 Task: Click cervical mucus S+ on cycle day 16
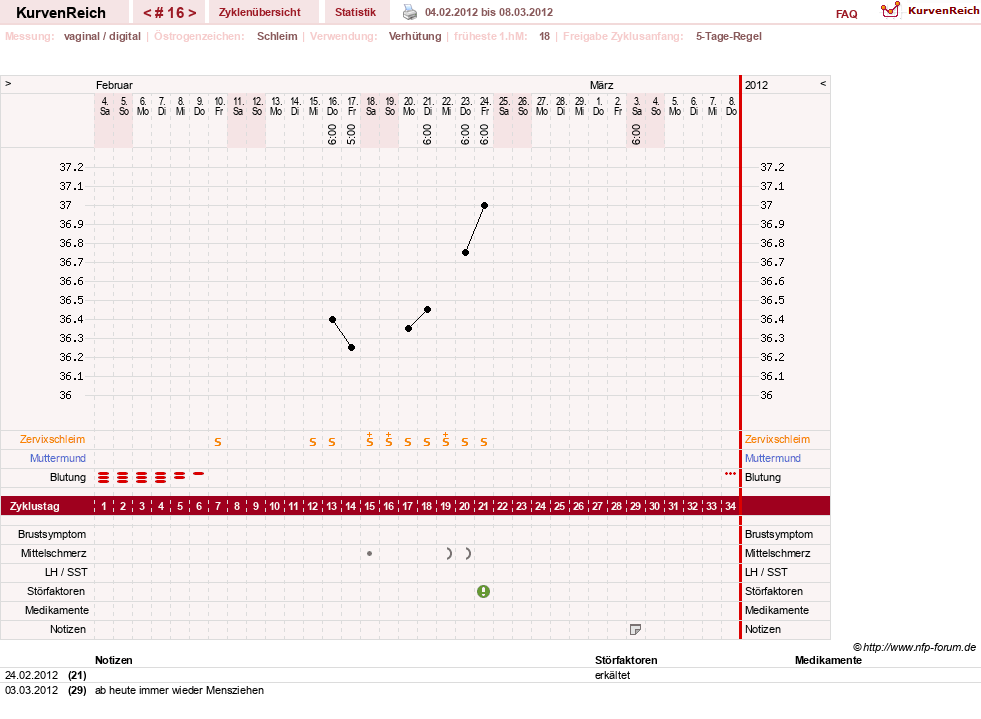[389, 439]
